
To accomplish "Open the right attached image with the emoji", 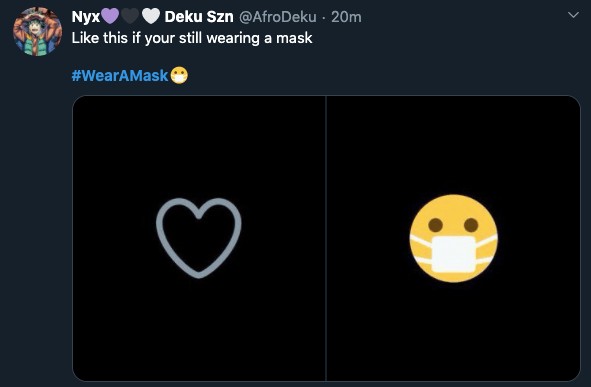I will [453, 238].
